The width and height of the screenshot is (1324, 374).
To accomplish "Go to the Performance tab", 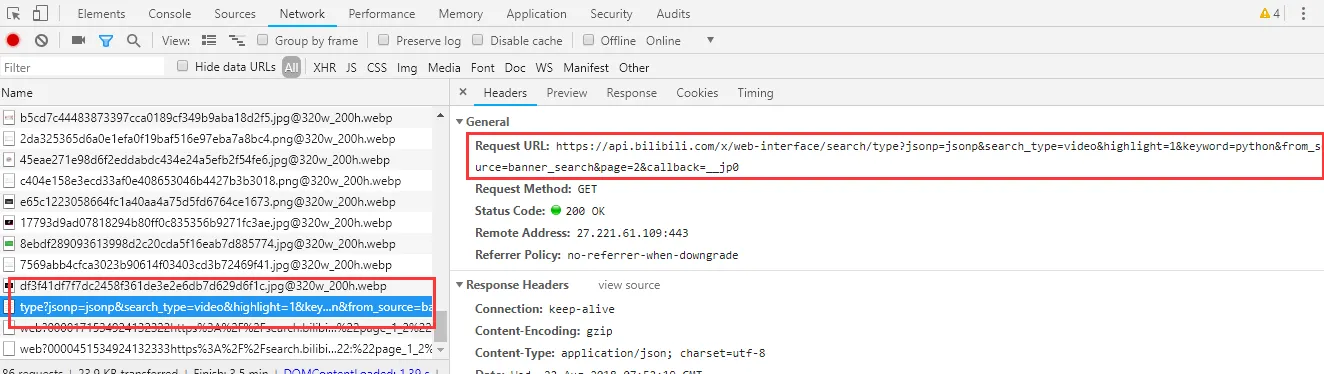I will click(x=382, y=14).
